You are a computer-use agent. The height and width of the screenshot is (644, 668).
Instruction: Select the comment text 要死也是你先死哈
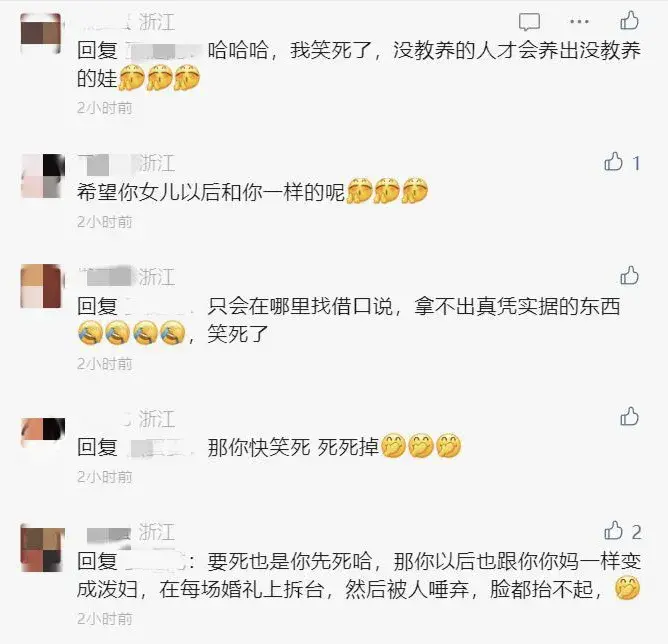pos(290,561)
